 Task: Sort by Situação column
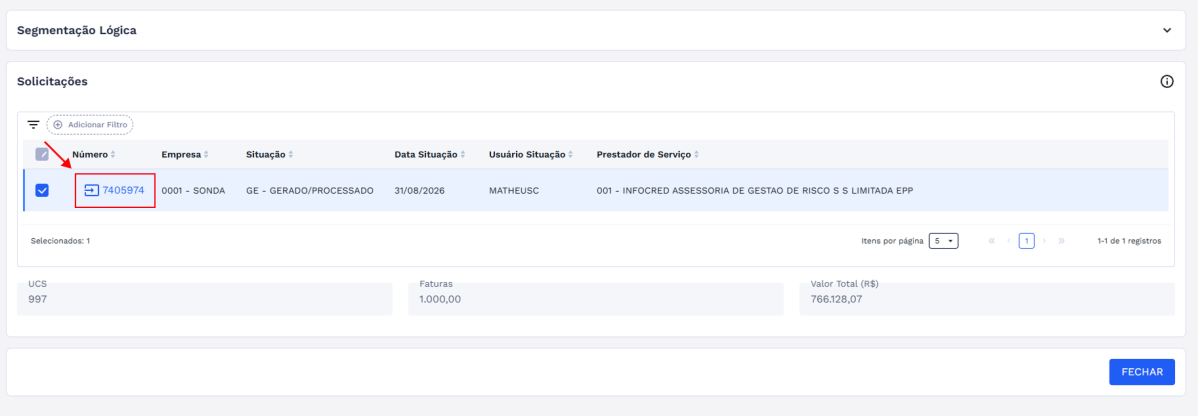270,154
